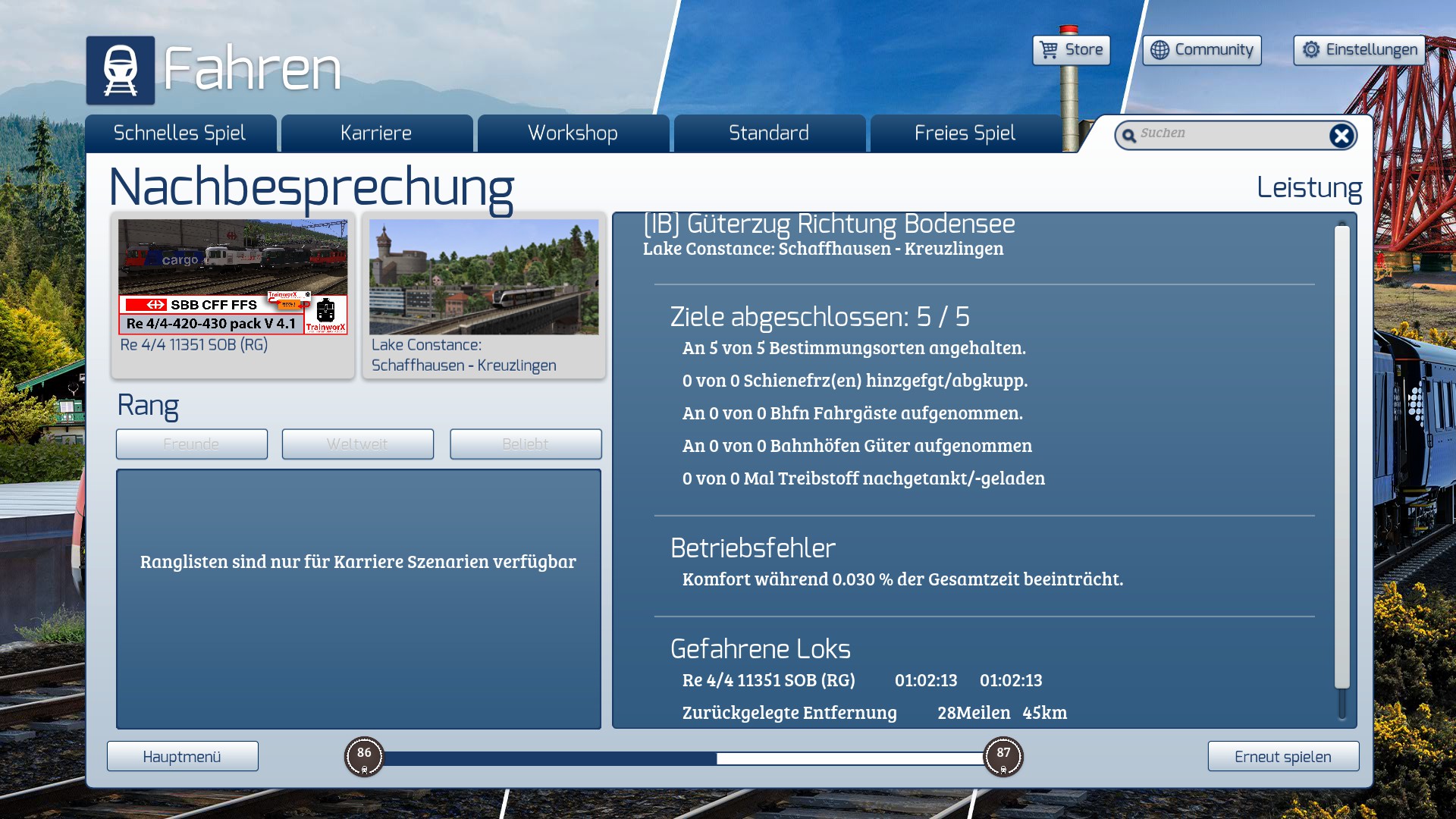
Task: Clear search with the X icon
Action: pyautogui.click(x=1341, y=136)
